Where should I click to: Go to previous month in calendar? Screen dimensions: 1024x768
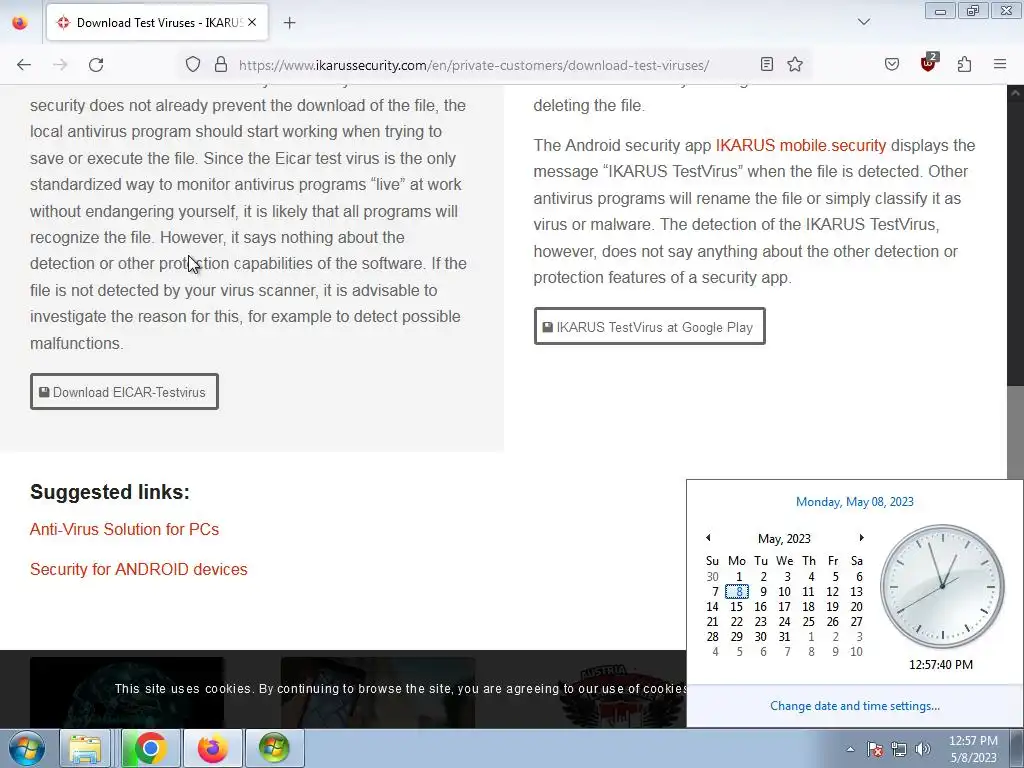708,537
